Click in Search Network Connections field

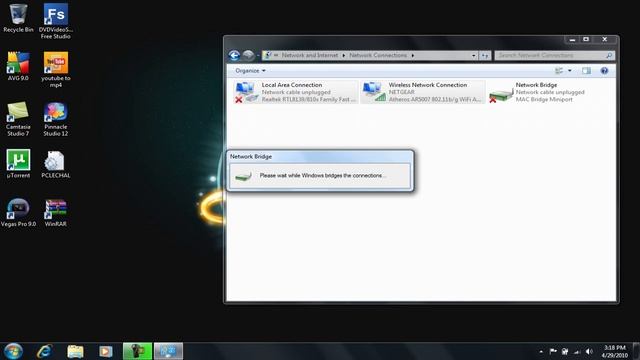point(554,56)
